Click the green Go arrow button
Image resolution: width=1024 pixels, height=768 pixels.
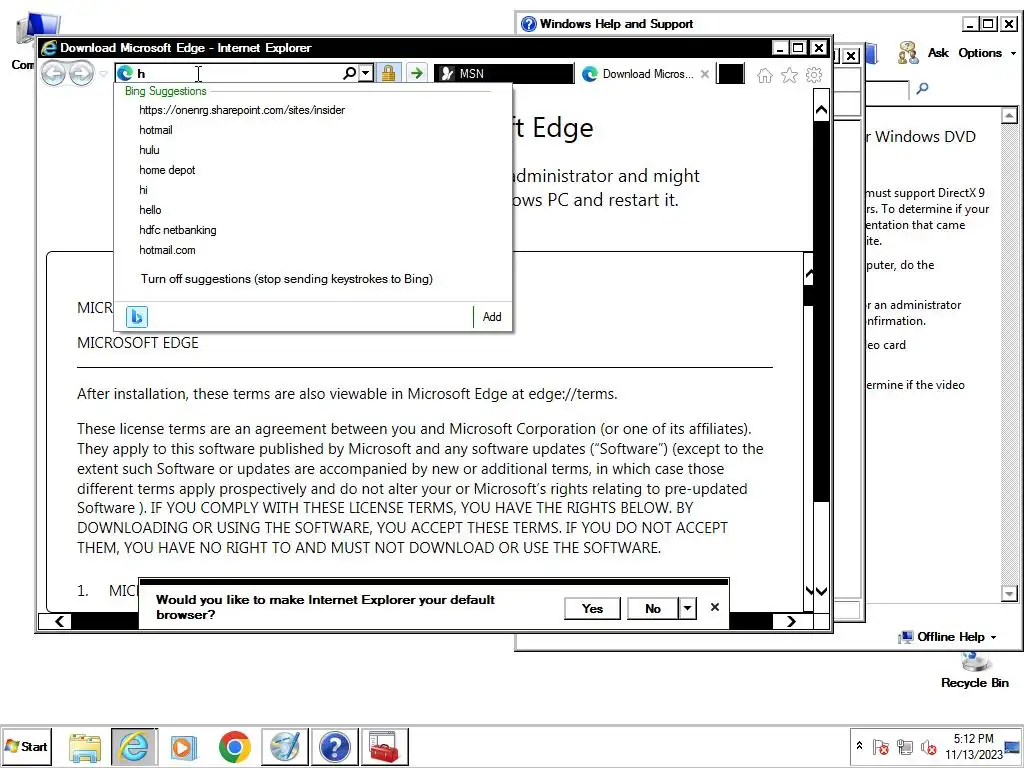(x=417, y=73)
